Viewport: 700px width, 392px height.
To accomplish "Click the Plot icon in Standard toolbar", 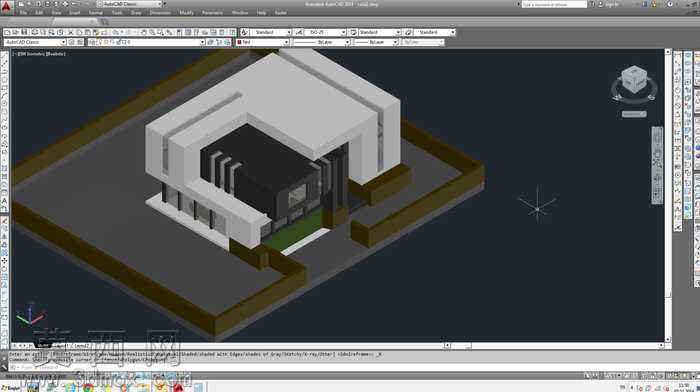I will [x=34, y=32].
